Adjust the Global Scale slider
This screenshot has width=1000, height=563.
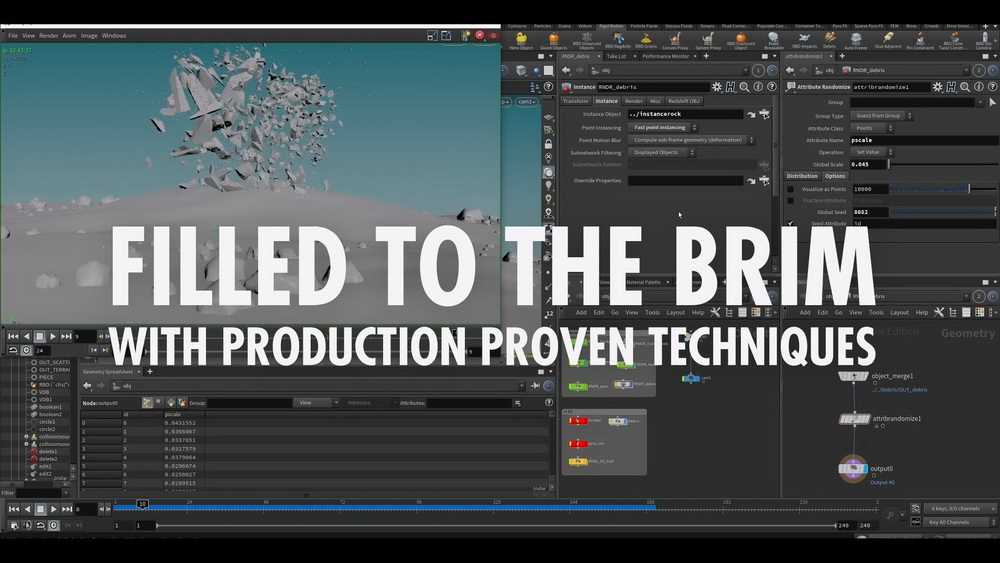coord(944,165)
